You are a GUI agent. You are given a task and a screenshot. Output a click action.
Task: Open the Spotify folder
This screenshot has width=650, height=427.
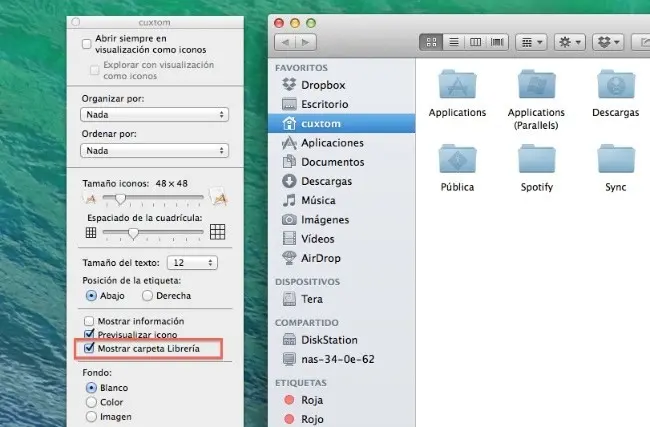(x=537, y=166)
